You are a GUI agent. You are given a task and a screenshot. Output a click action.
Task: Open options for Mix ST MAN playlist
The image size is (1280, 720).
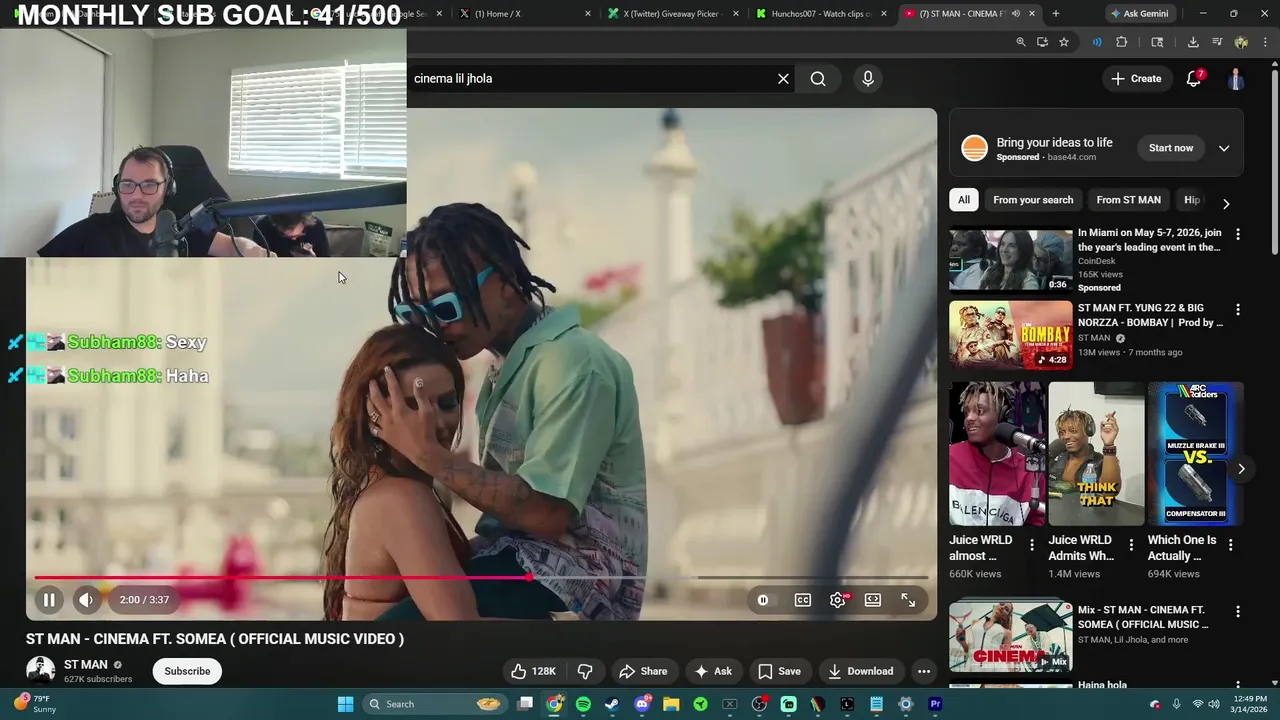[1238, 611]
